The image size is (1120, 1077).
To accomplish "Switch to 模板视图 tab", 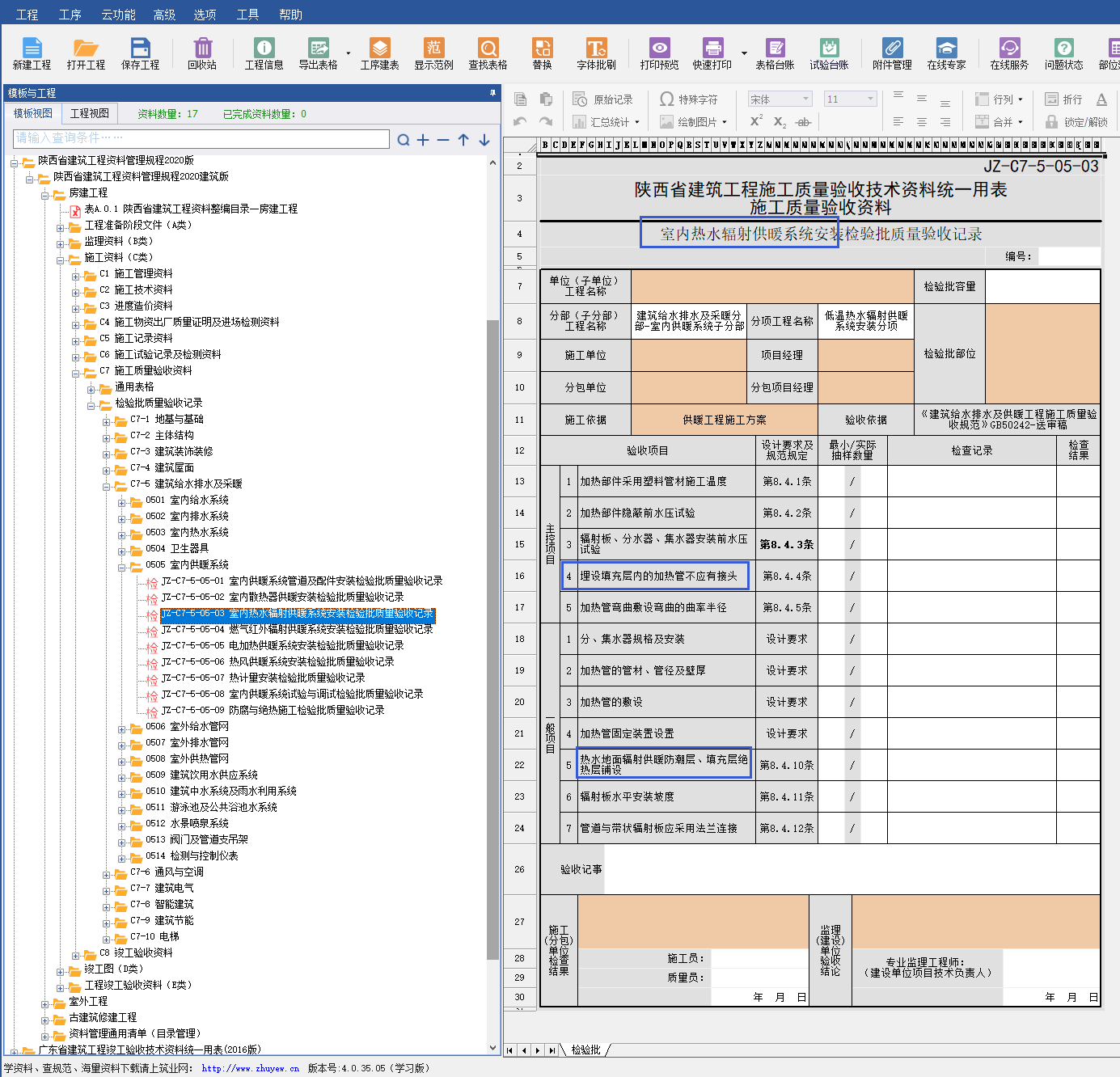I will click(x=33, y=114).
